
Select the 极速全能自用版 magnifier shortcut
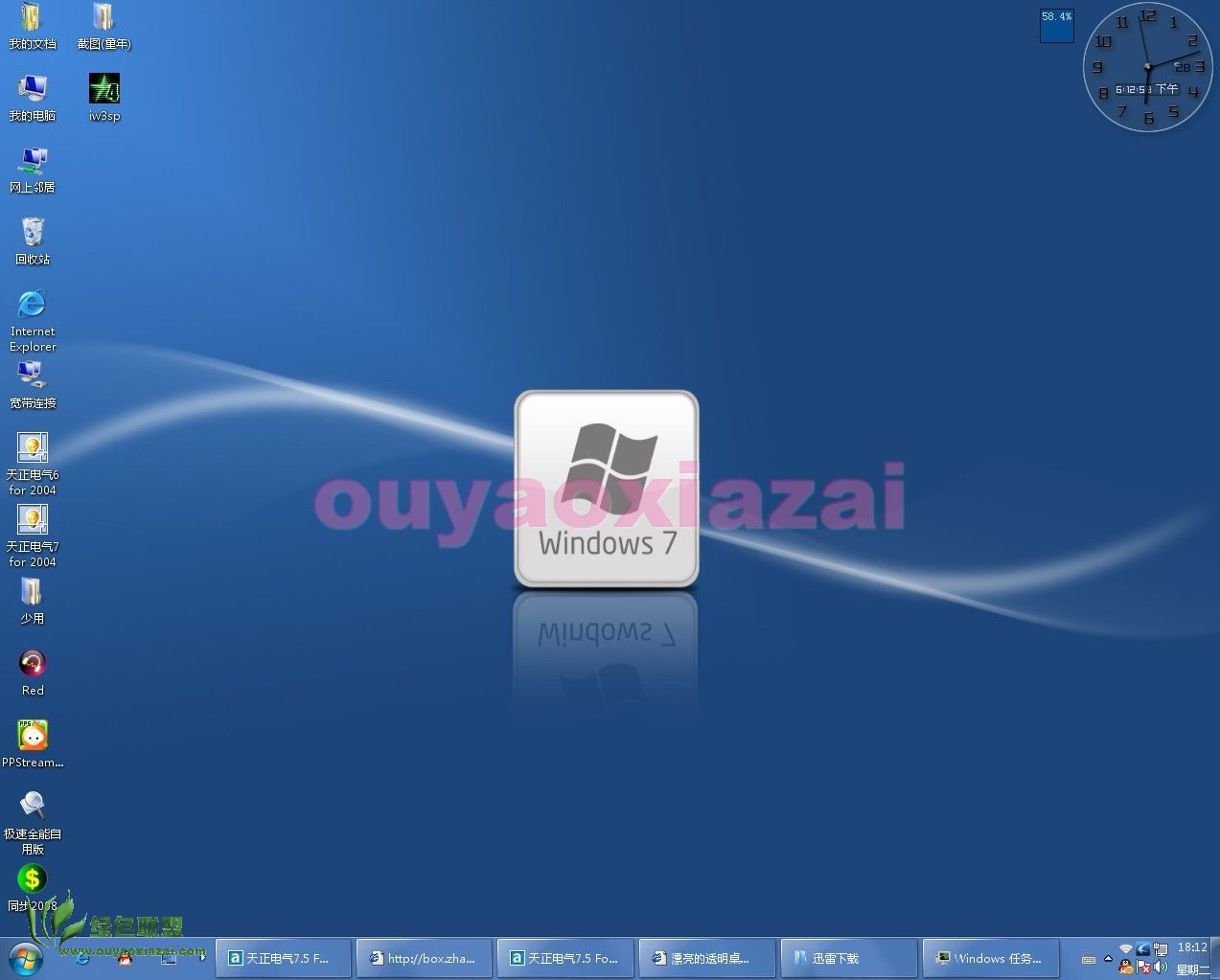tap(33, 824)
